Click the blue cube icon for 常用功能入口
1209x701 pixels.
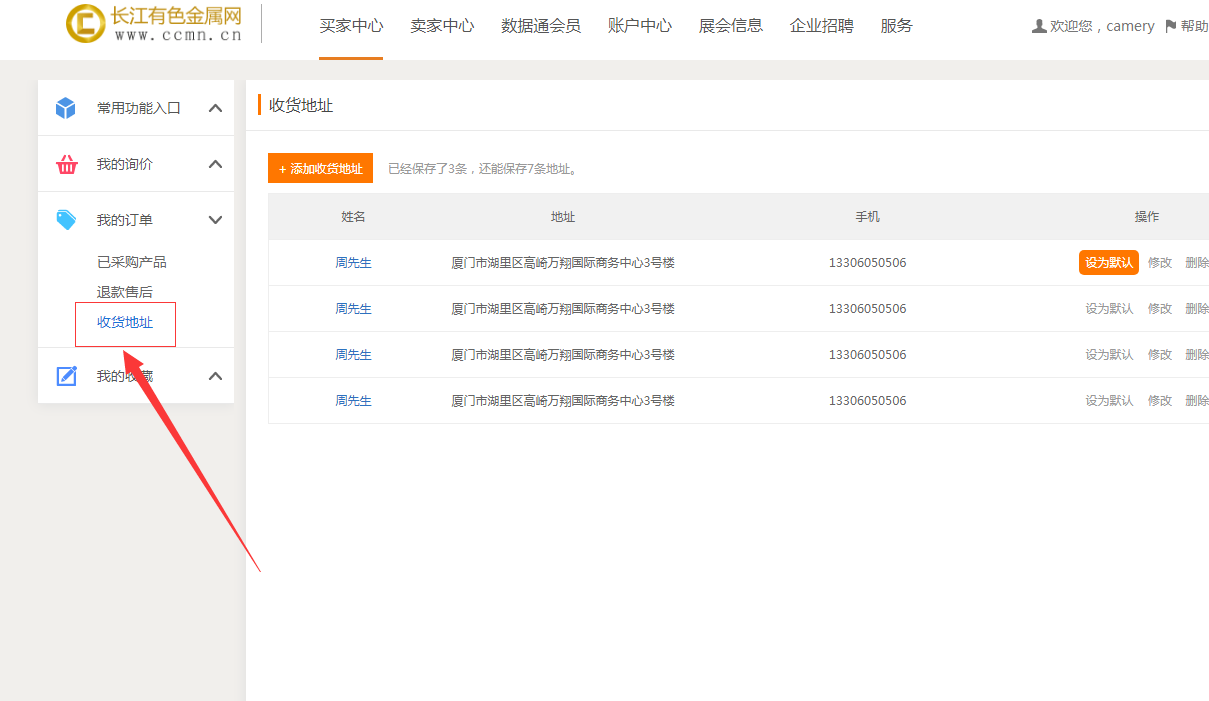click(x=66, y=108)
